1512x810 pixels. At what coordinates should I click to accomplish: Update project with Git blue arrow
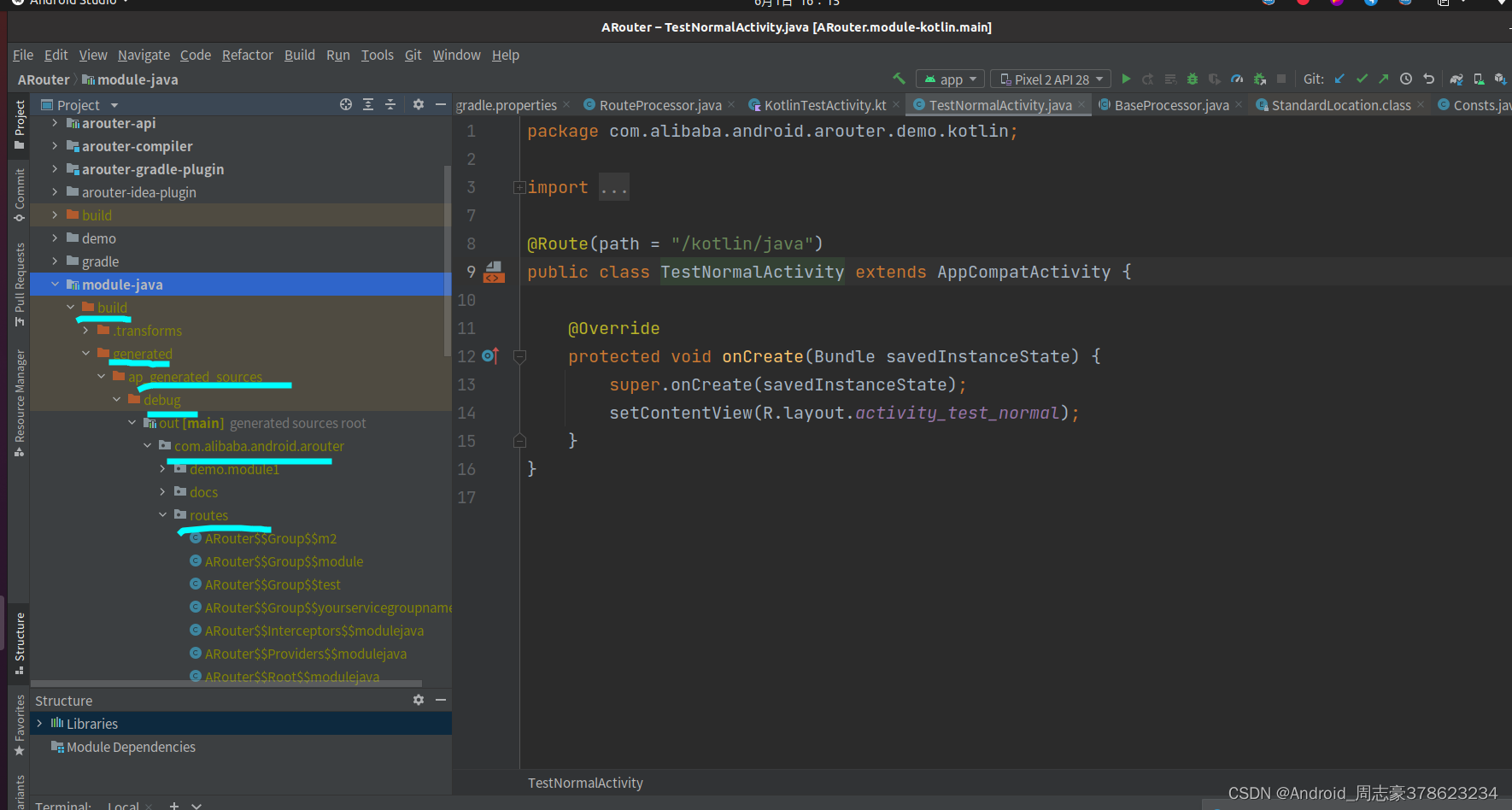(x=1339, y=79)
